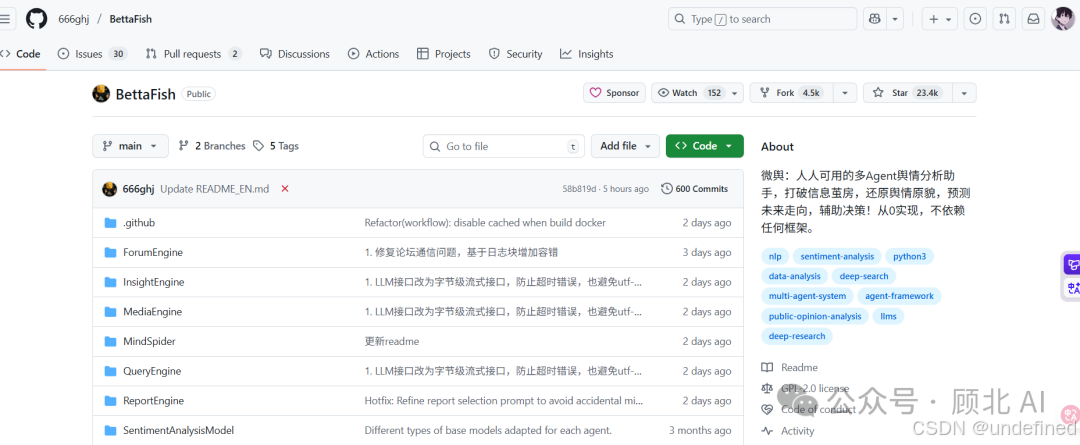
Task: Open the Refactor(workflow) commit message
Action: 485,223
